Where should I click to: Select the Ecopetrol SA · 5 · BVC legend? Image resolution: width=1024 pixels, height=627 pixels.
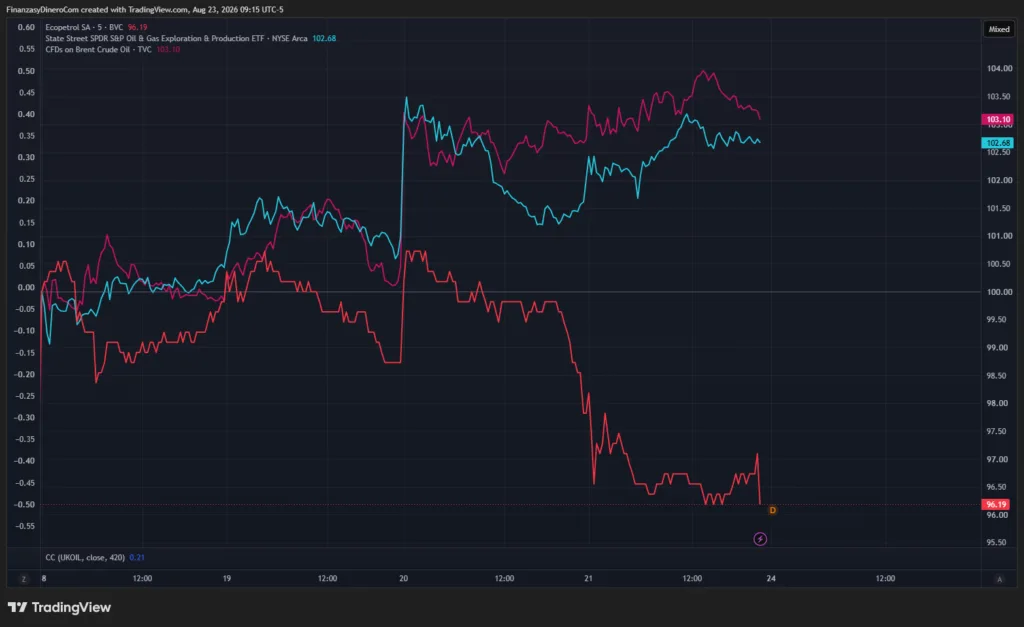pyautogui.click(x=84, y=27)
